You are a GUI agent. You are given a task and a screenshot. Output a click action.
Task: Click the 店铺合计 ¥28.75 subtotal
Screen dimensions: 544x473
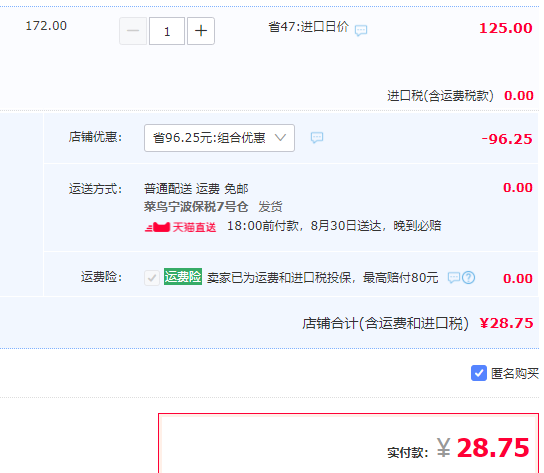pyautogui.click(x=418, y=323)
